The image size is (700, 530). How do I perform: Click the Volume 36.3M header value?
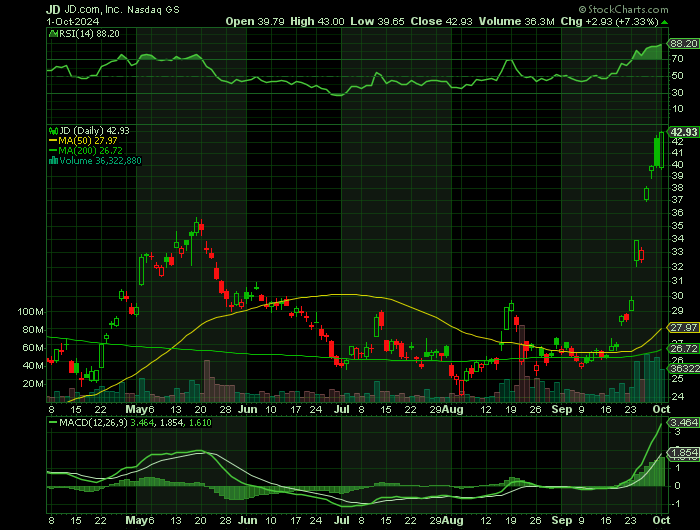517,21
